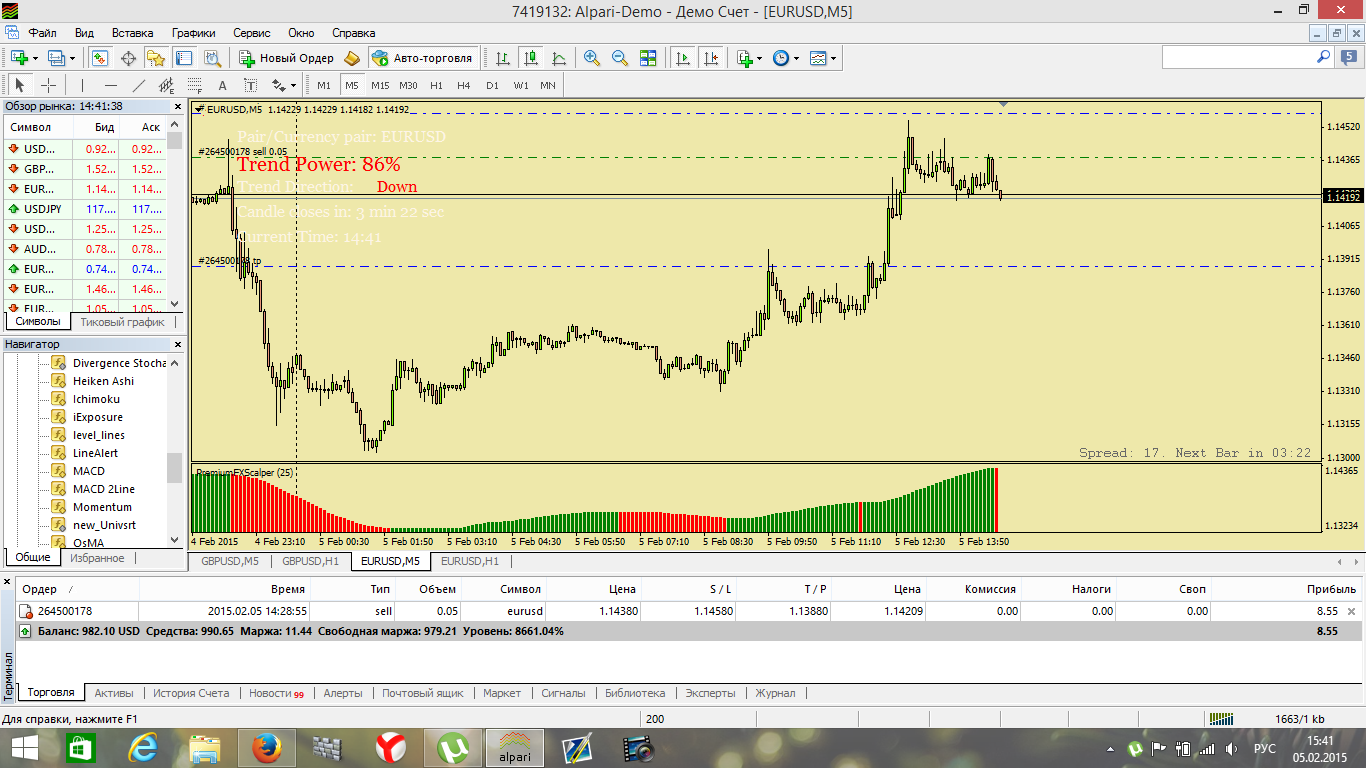This screenshot has width=1366, height=768.
Task: Select the Heiken Ashi indicator
Action: [x=103, y=381]
